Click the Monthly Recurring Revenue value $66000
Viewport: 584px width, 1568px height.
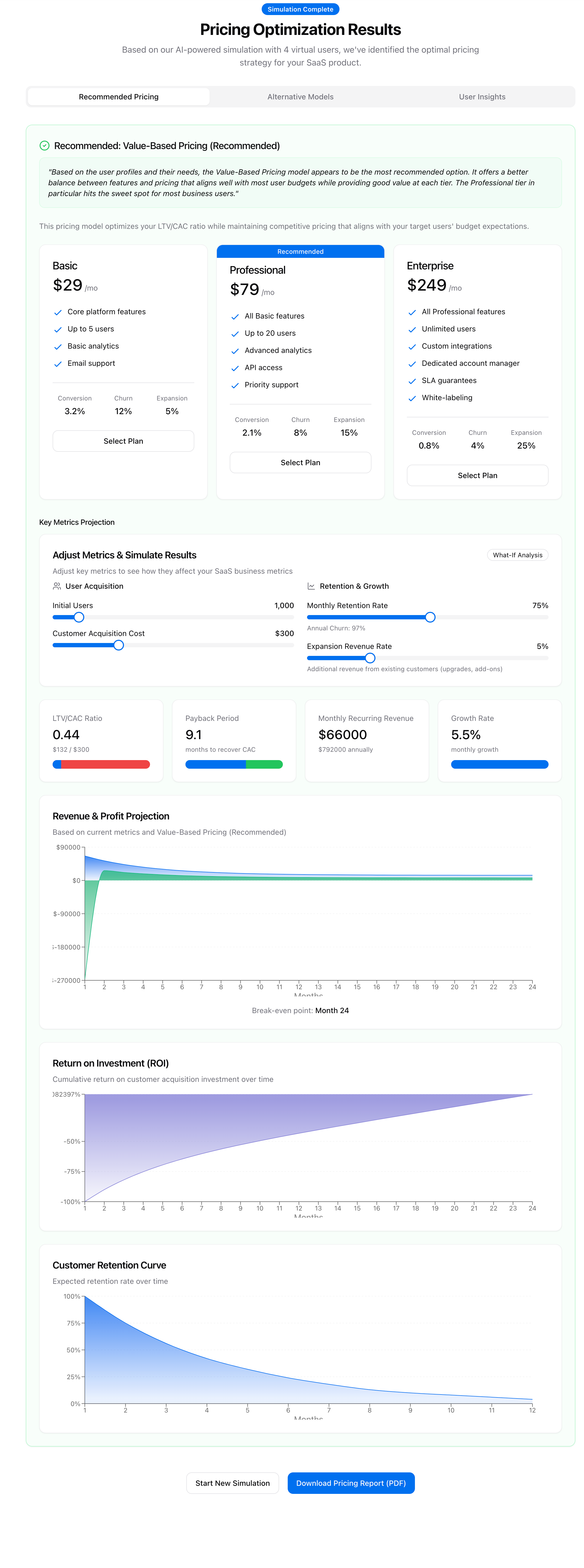pyautogui.click(x=342, y=735)
